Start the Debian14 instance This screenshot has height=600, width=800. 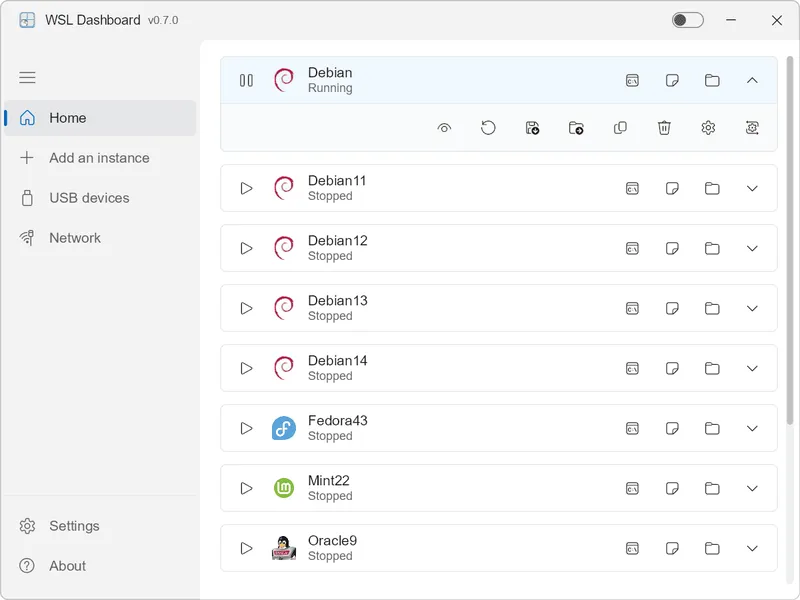coord(246,368)
